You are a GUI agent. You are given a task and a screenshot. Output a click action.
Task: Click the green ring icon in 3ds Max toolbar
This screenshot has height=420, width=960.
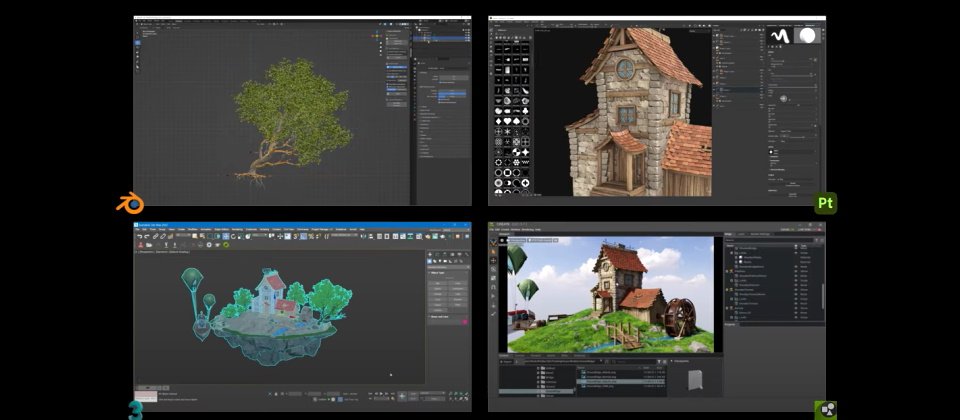pyautogui.click(x=226, y=245)
